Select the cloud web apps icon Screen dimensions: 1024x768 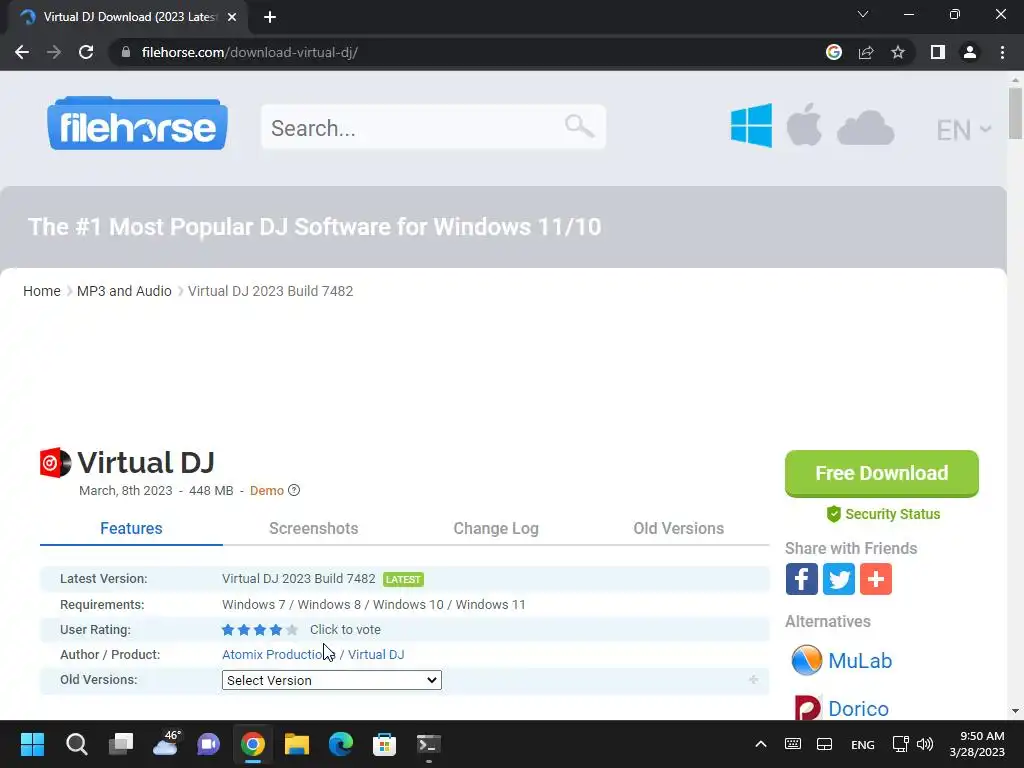click(x=865, y=128)
